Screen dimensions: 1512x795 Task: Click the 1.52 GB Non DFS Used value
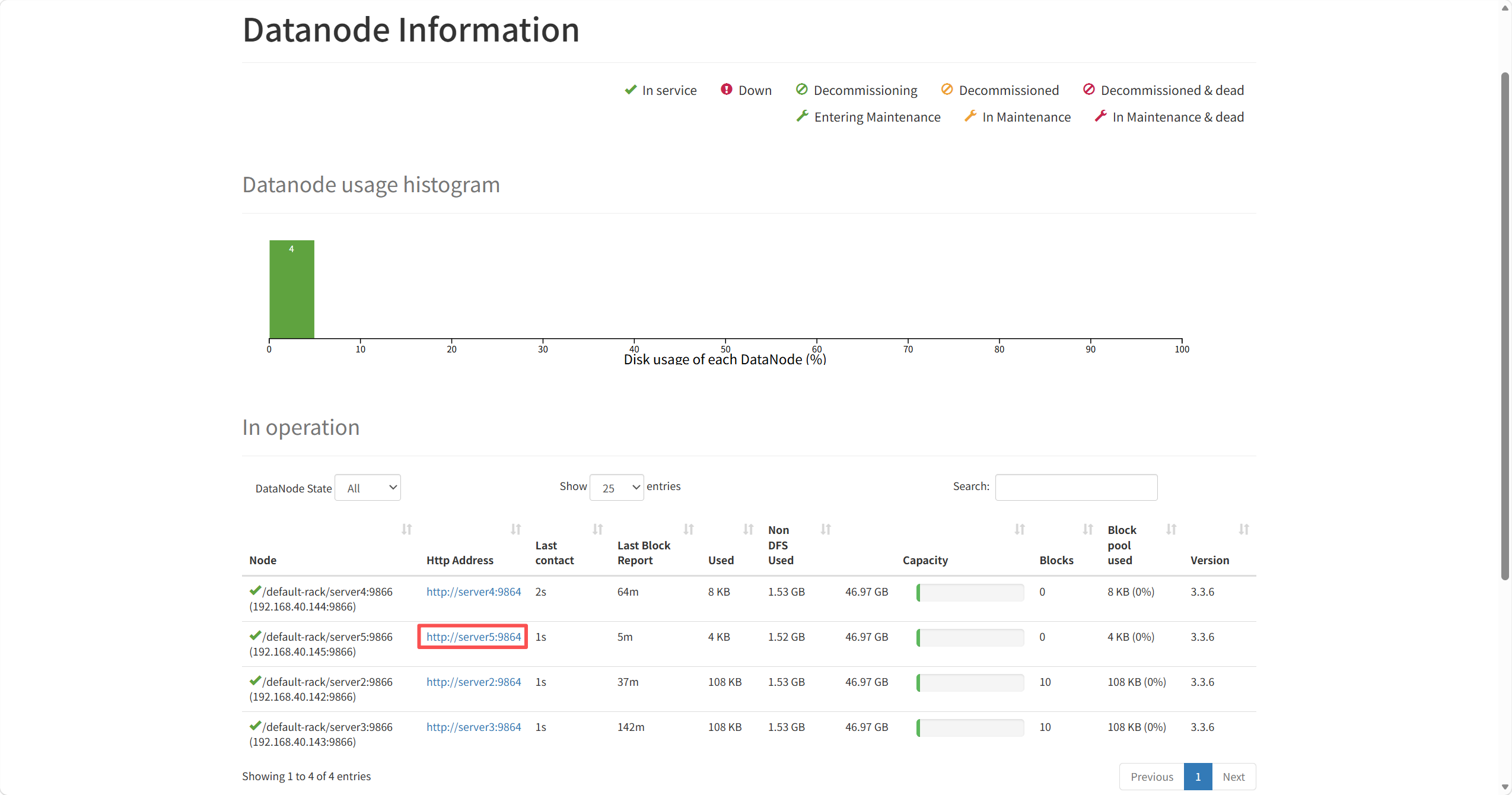tap(786, 637)
